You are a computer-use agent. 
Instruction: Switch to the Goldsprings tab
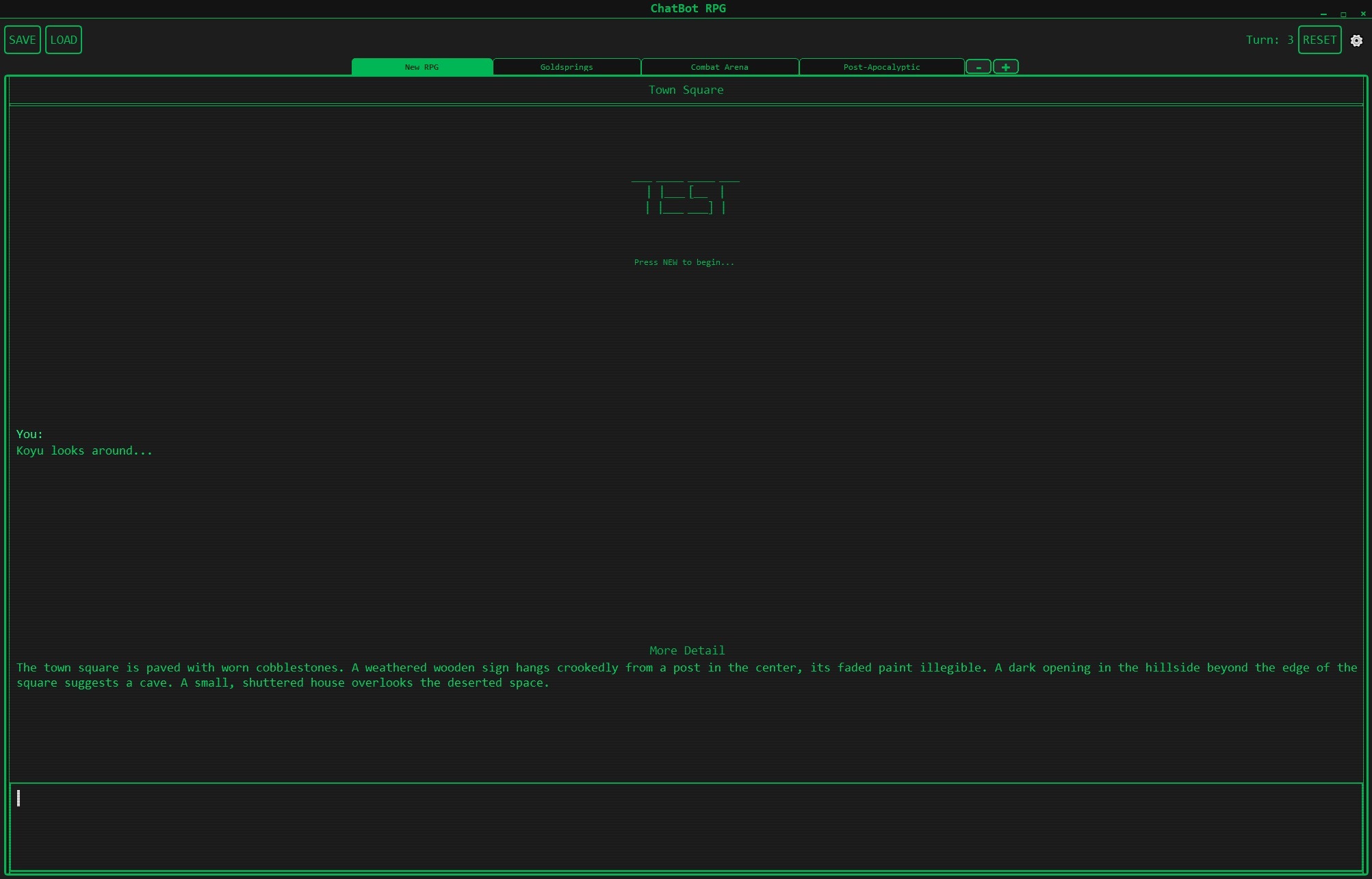coord(567,67)
